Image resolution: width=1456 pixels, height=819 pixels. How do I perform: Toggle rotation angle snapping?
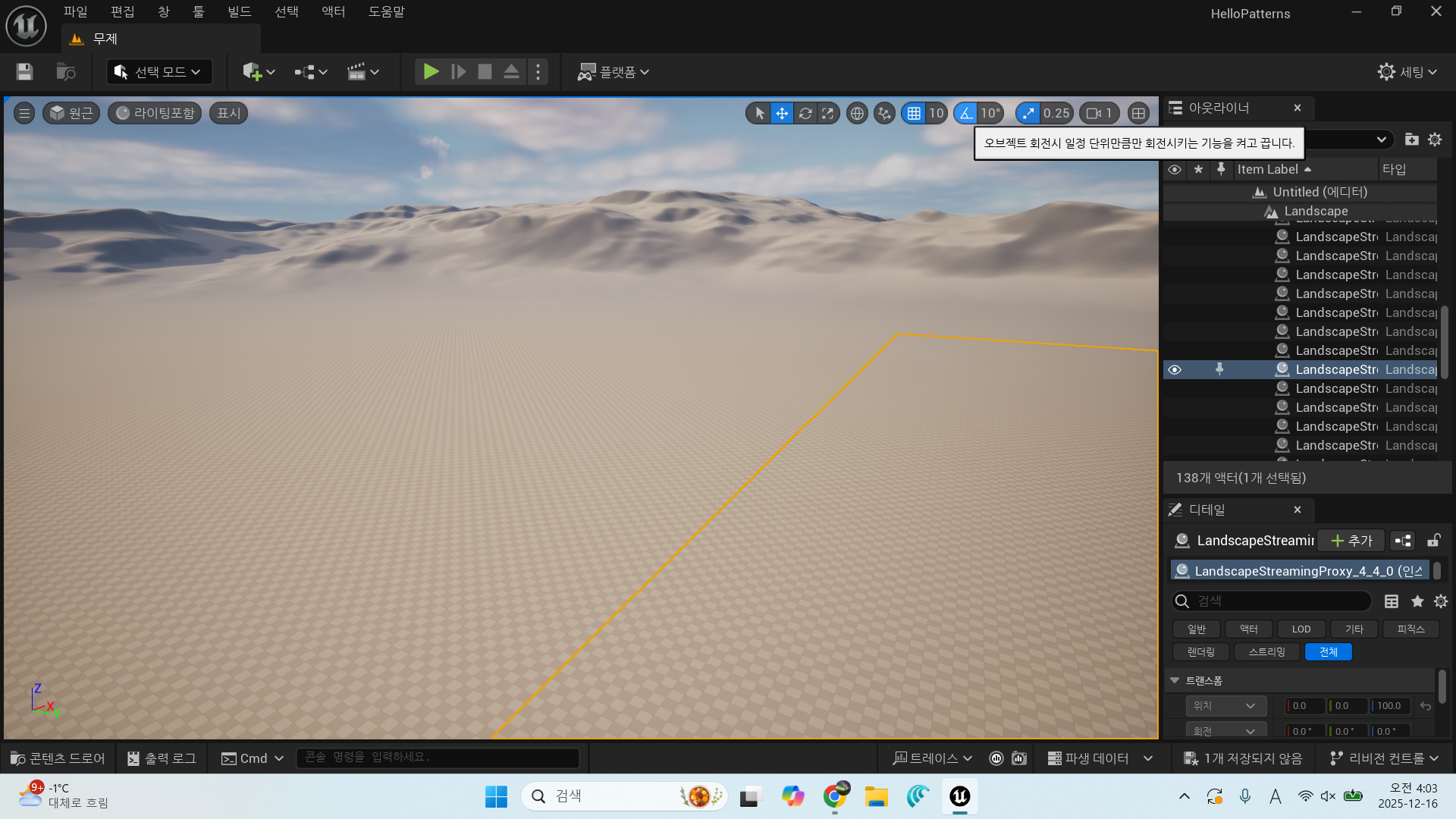tap(966, 114)
